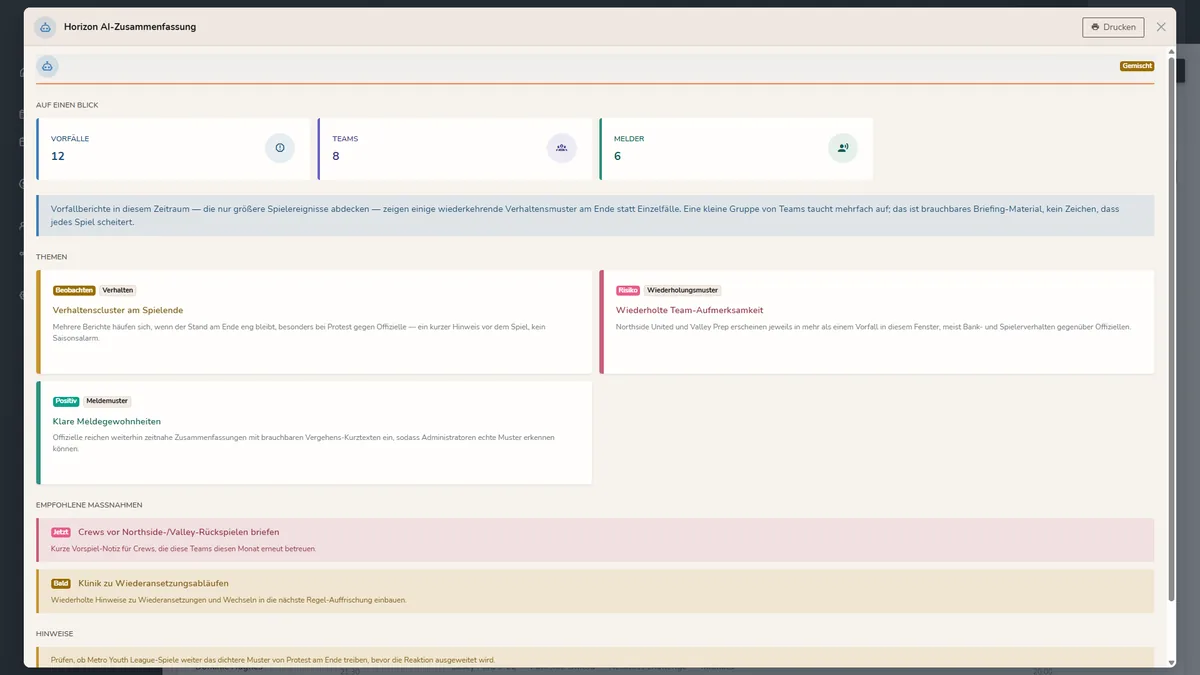
Task: Open the Verhaltenscluster am Spielende theme heading
Action: 118,310
